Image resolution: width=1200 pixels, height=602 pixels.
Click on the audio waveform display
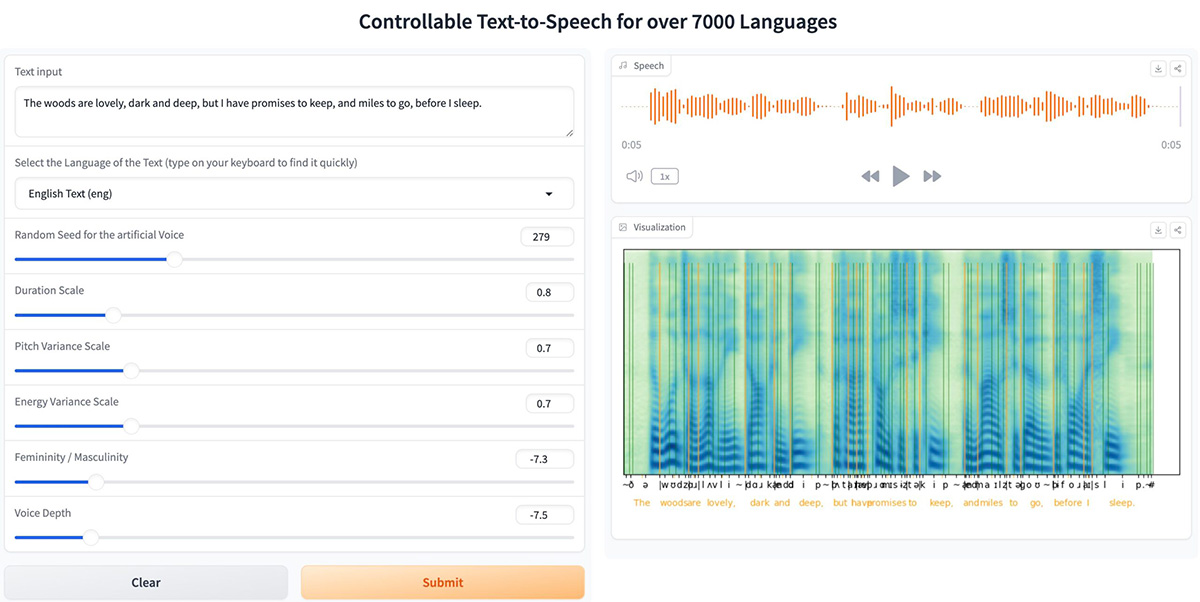click(900, 106)
